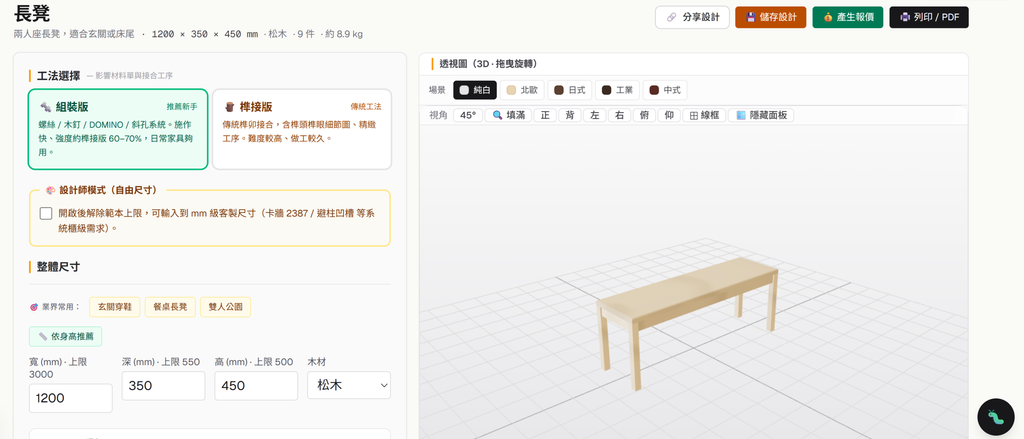This screenshot has width=1024, height=439.
Task: Apply the 餐桌長凳 preset
Action: (x=170, y=306)
